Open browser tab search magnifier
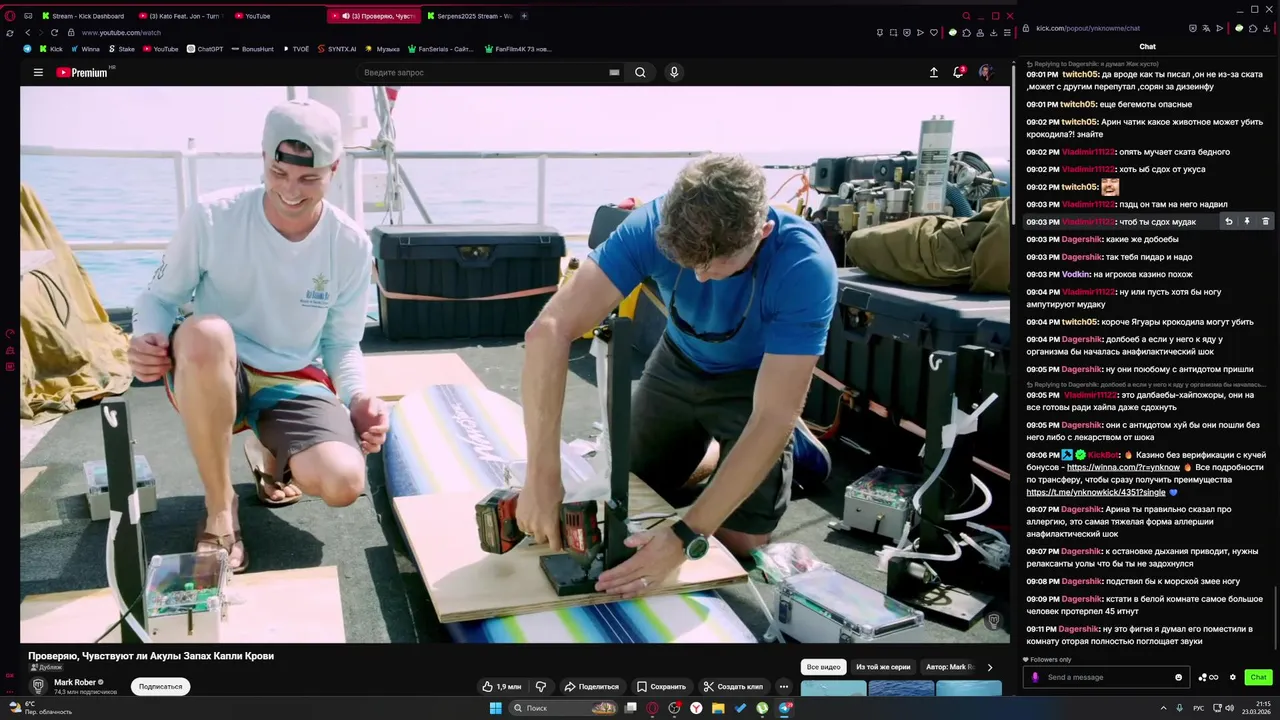The width and height of the screenshot is (1280, 720). point(966,16)
